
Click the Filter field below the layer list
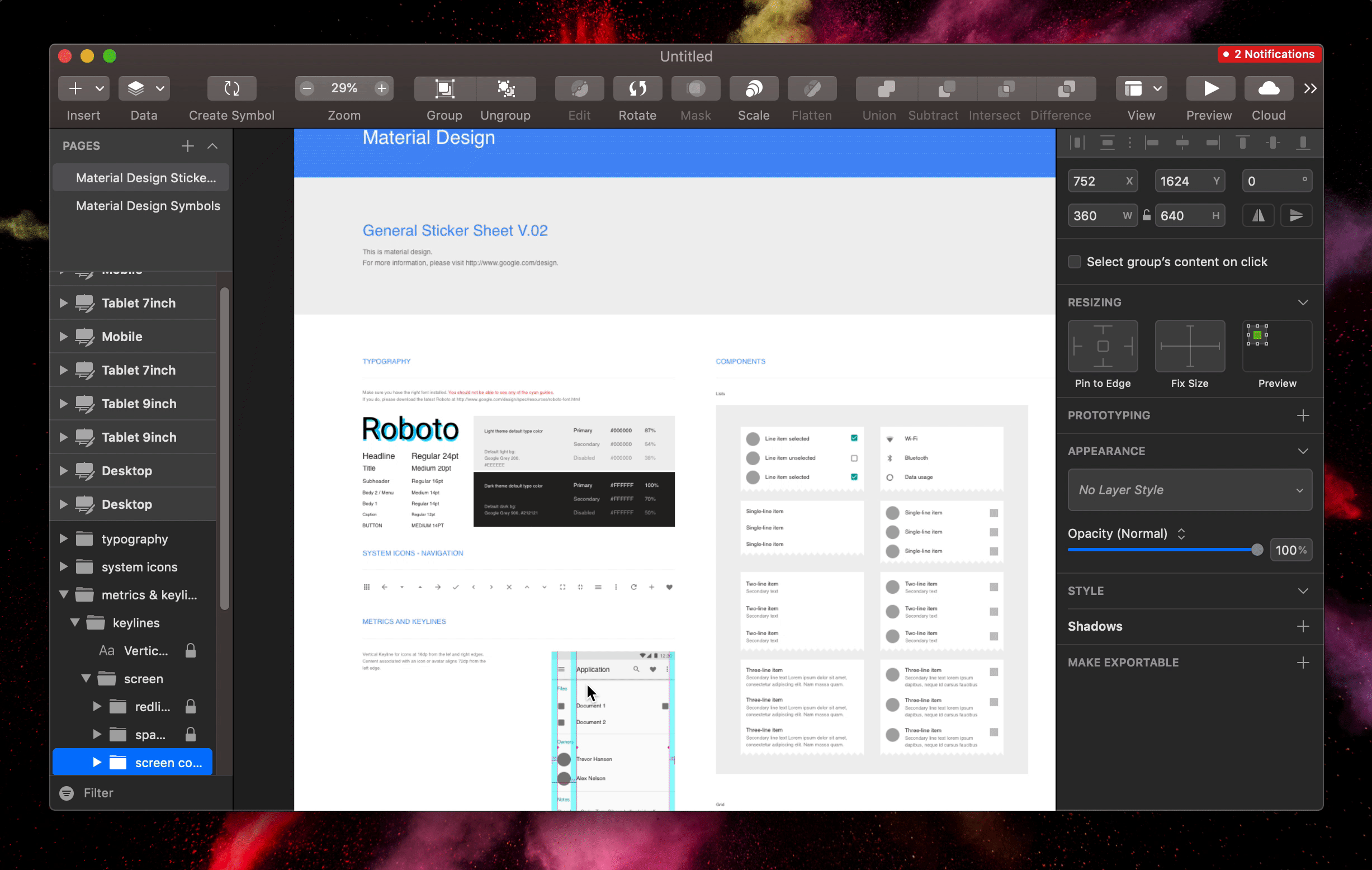(98, 792)
